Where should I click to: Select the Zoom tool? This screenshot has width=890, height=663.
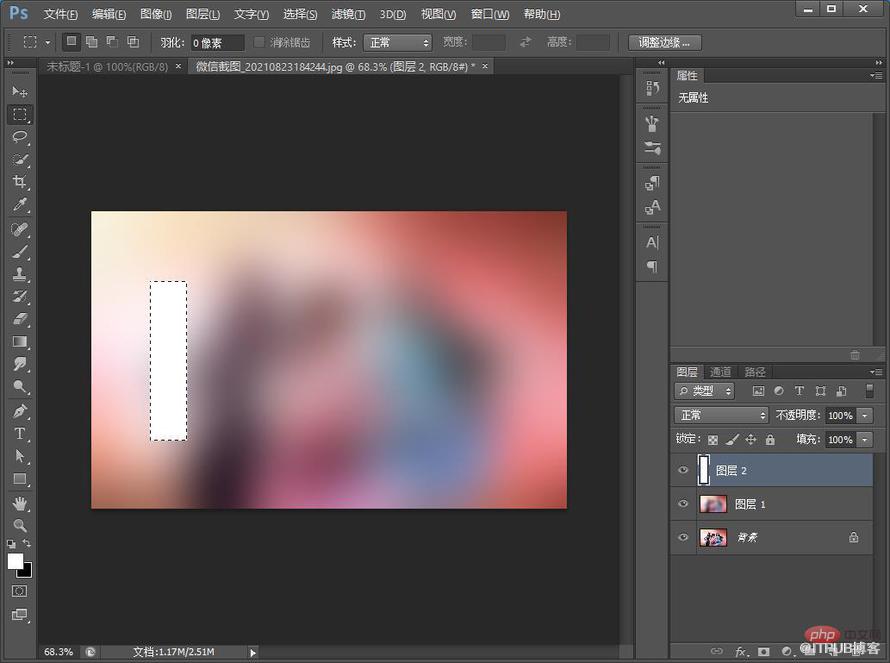click(20, 525)
